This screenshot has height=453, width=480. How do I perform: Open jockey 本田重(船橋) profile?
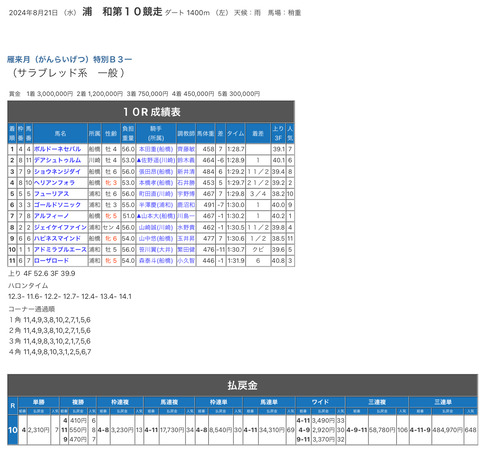pyautogui.click(x=156, y=149)
